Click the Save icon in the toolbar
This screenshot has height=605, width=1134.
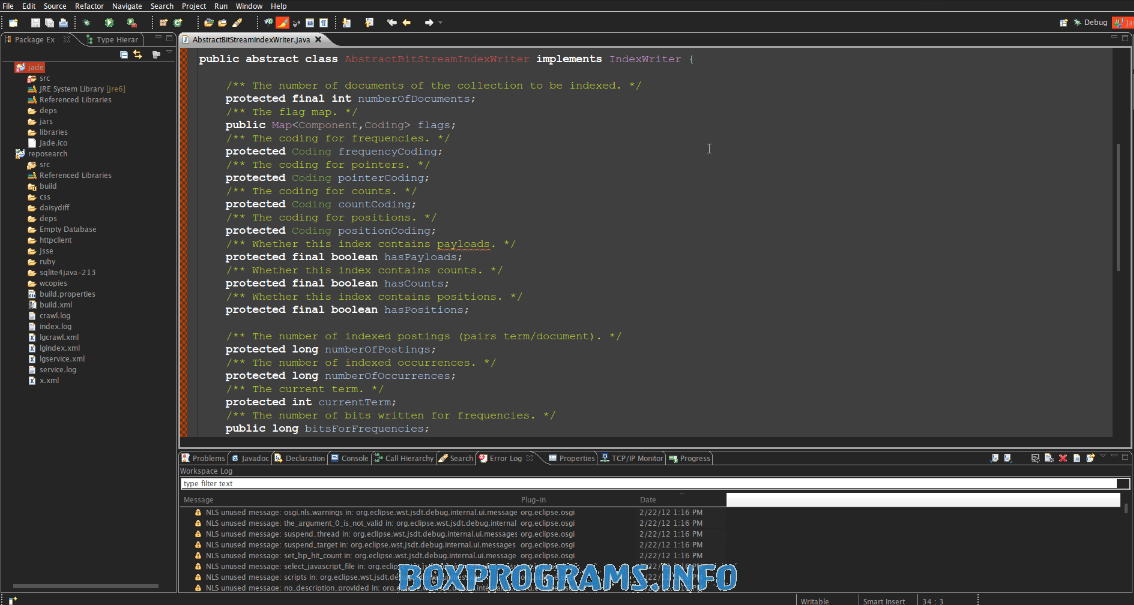(x=35, y=22)
